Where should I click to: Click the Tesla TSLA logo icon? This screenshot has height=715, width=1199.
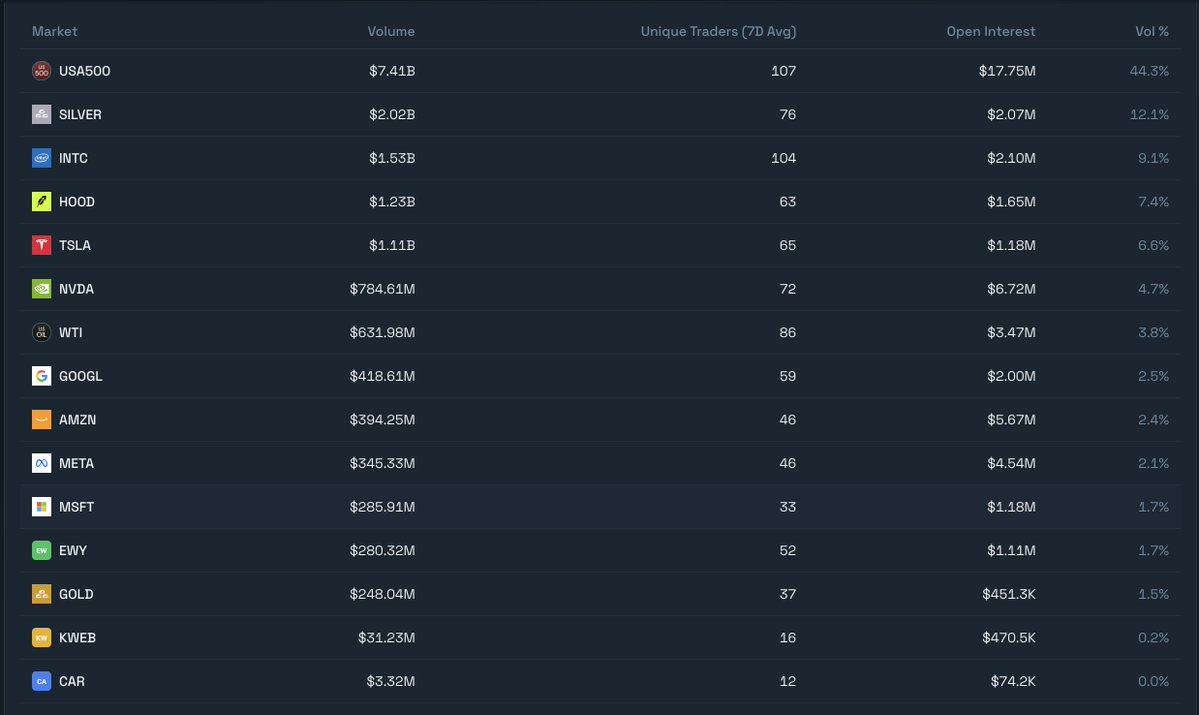41,245
